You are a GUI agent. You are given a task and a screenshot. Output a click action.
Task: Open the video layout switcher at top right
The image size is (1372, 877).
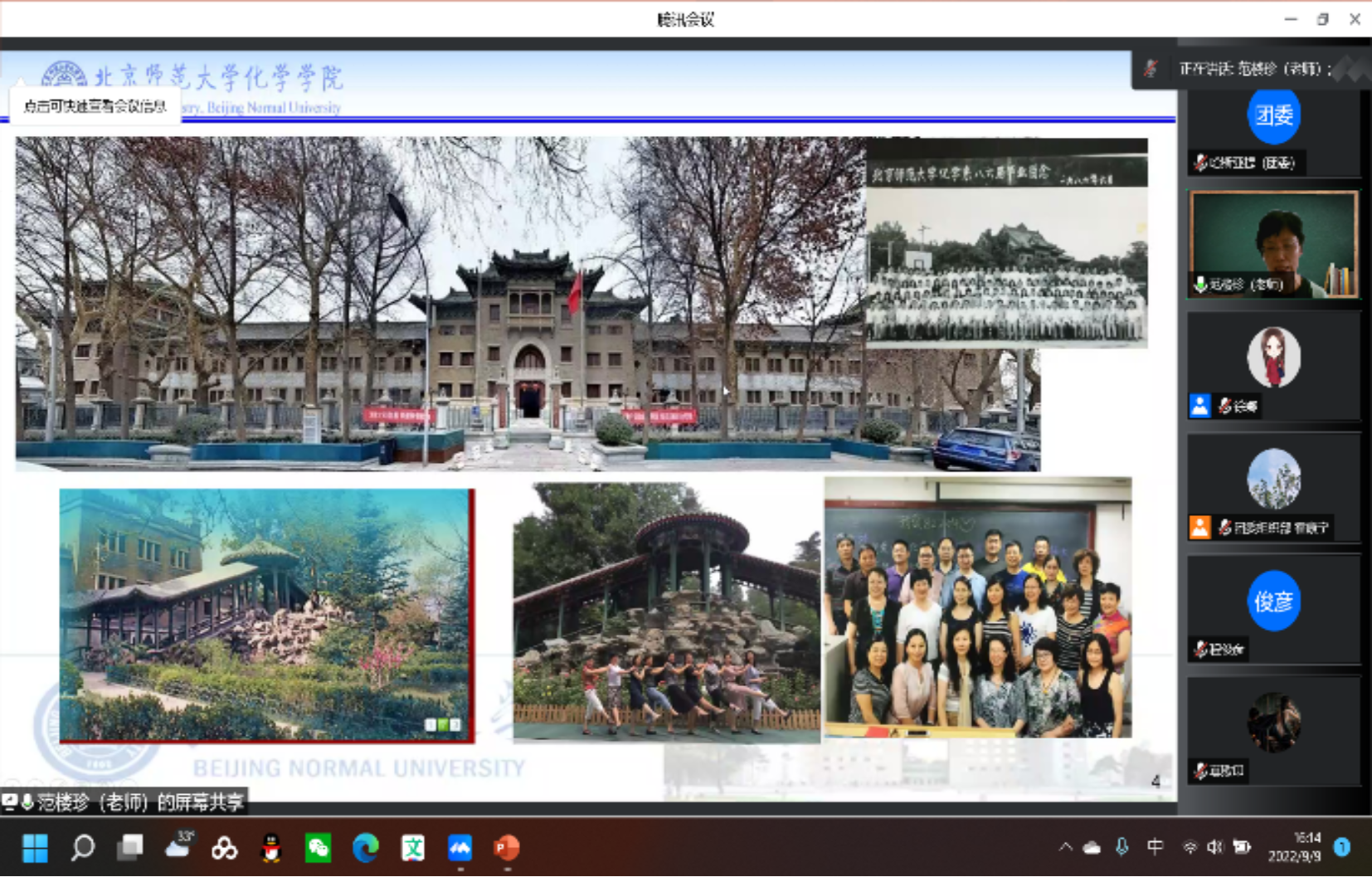click(x=1352, y=71)
